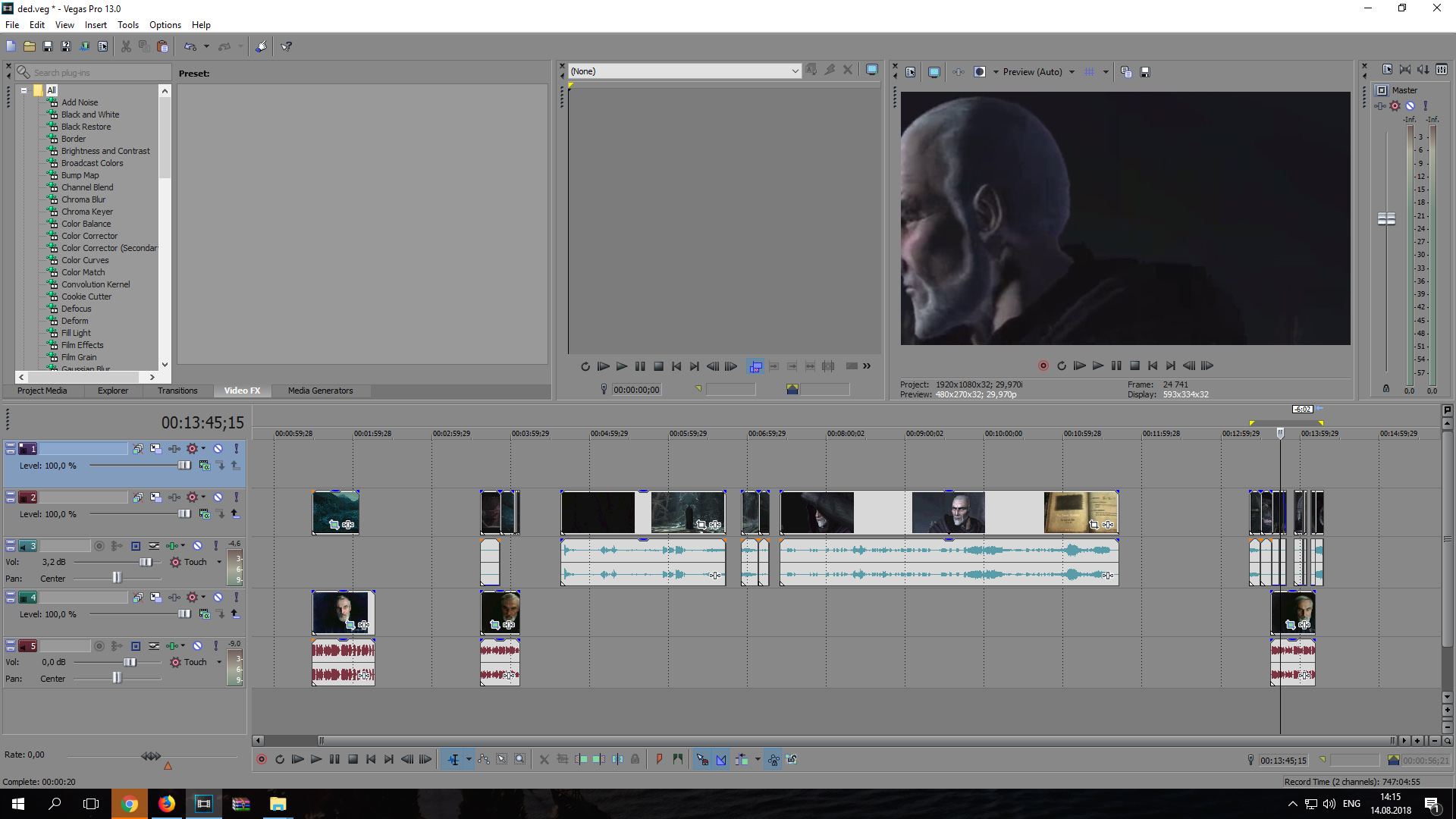Toggle Ignore Event Grouping
The image size is (1456, 819).
792,759
